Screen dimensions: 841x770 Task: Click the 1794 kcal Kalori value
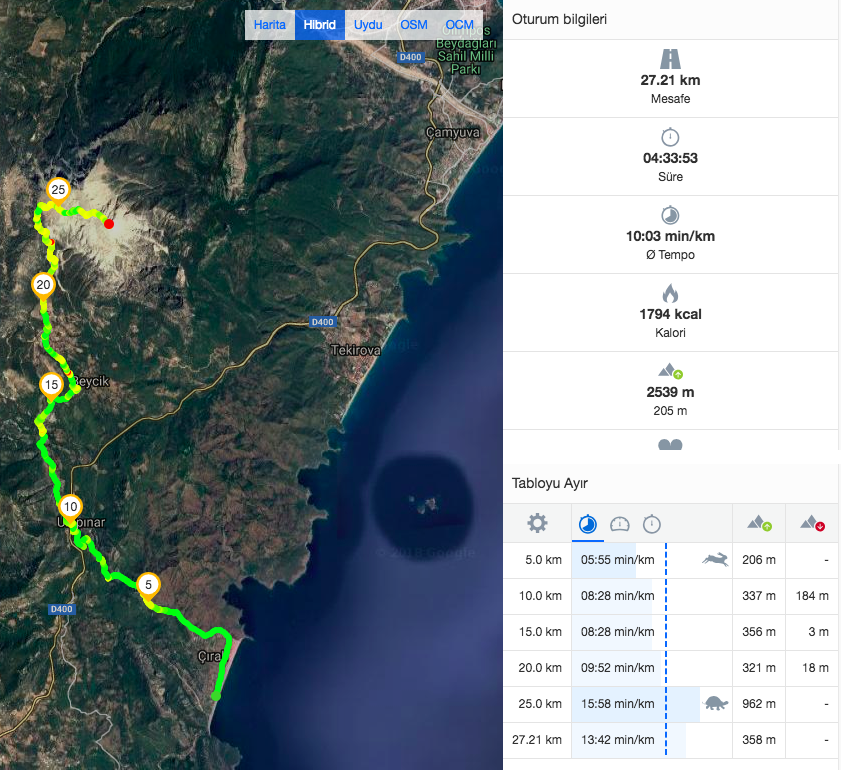click(x=670, y=314)
